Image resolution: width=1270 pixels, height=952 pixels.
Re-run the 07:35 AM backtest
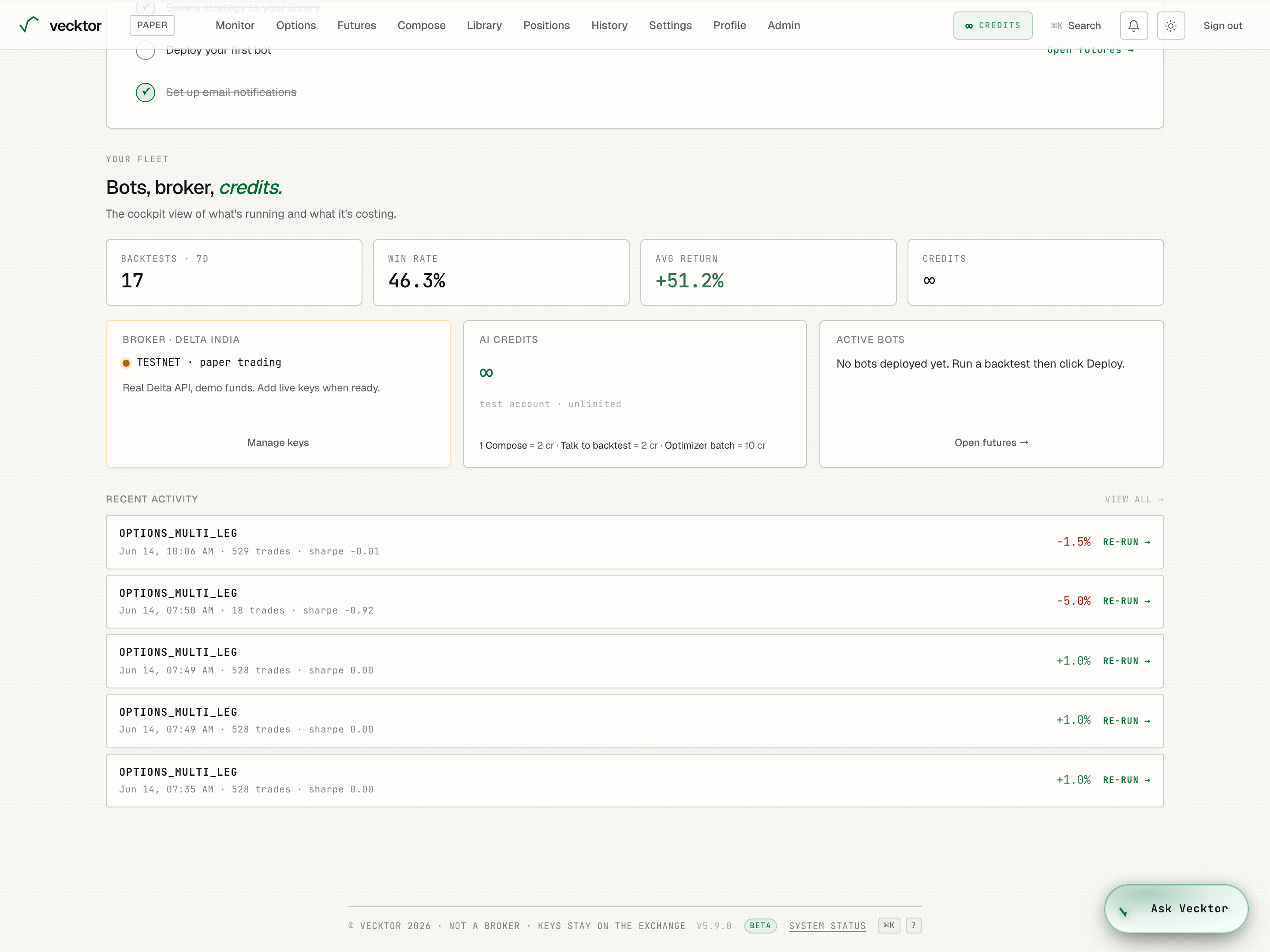1127,780
